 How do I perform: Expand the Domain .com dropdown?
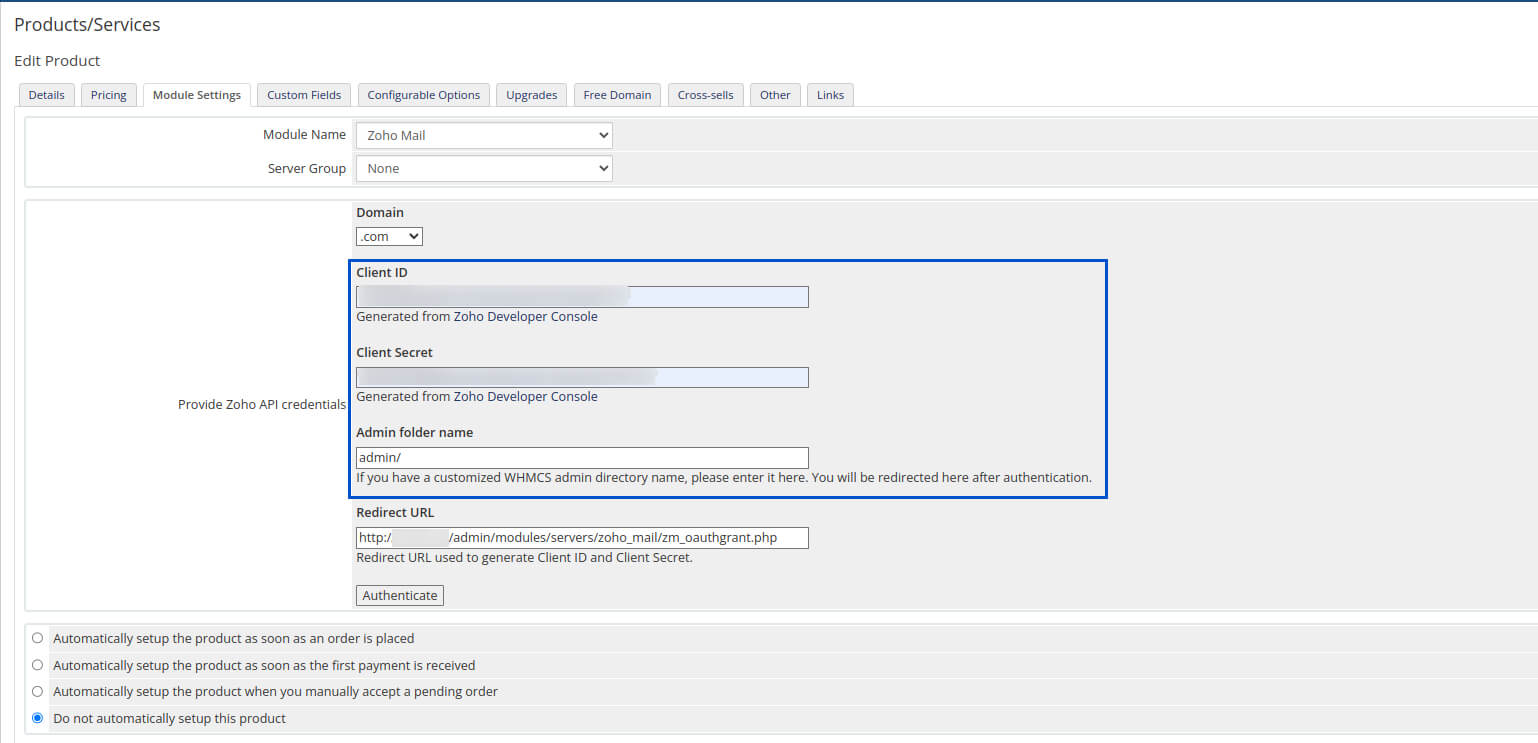click(x=389, y=237)
